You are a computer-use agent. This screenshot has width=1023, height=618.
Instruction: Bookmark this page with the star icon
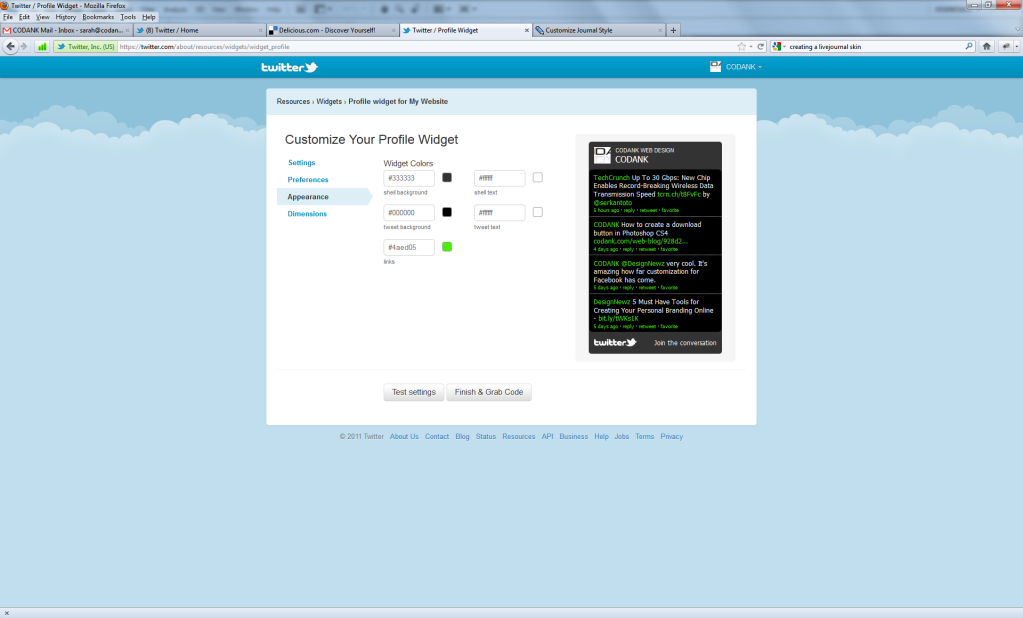[x=741, y=46]
